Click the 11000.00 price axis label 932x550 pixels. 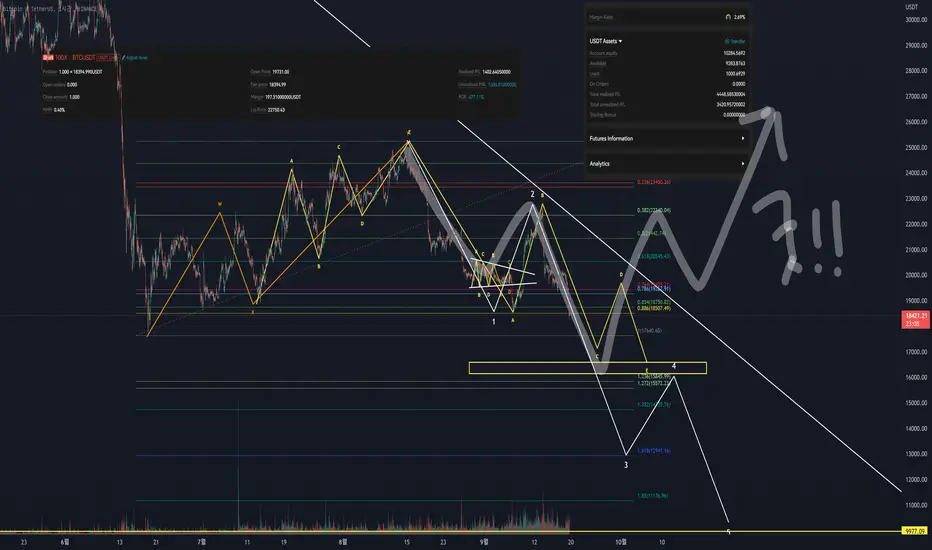click(916, 505)
